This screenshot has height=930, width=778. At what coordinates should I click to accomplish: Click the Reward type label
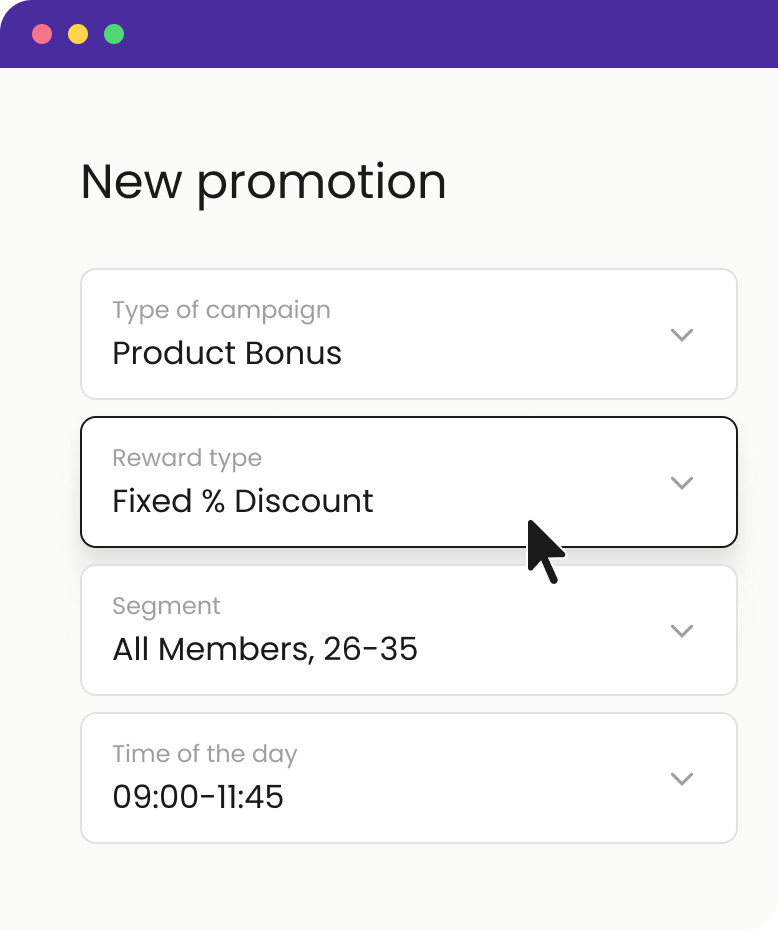coord(187,458)
